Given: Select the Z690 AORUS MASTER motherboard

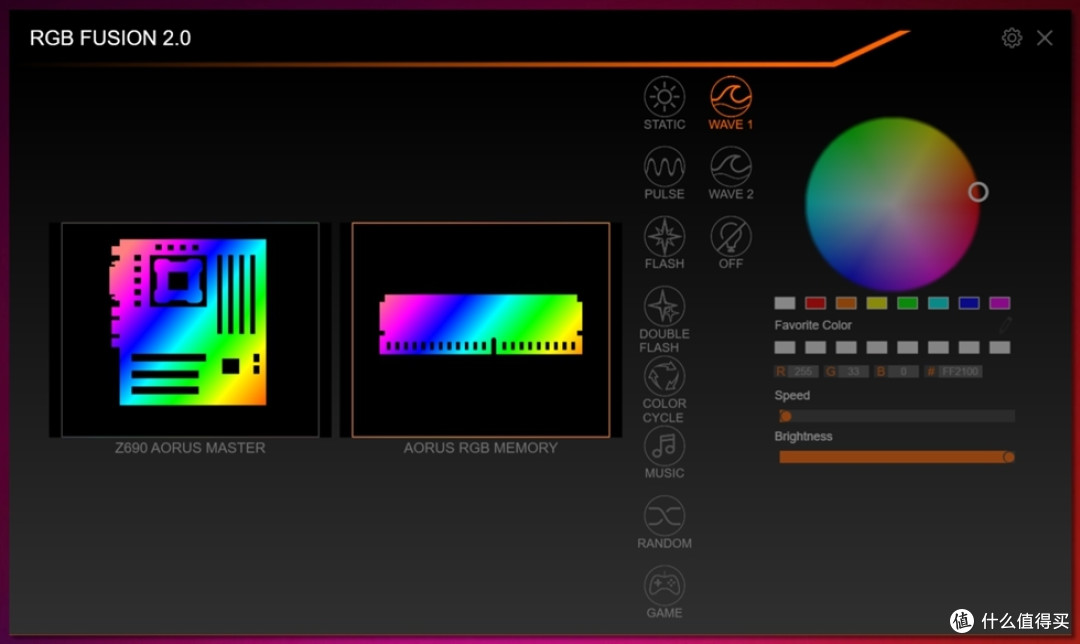Looking at the screenshot, I should coord(190,330).
